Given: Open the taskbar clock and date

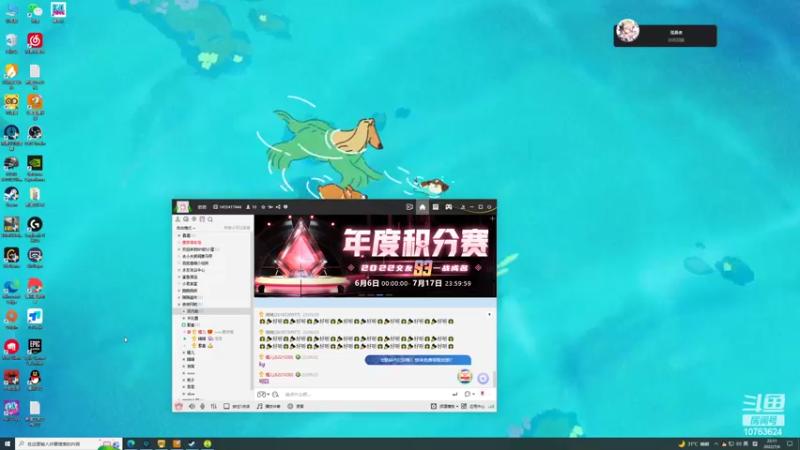Looking at the screenshot, I should click(772, 444).
